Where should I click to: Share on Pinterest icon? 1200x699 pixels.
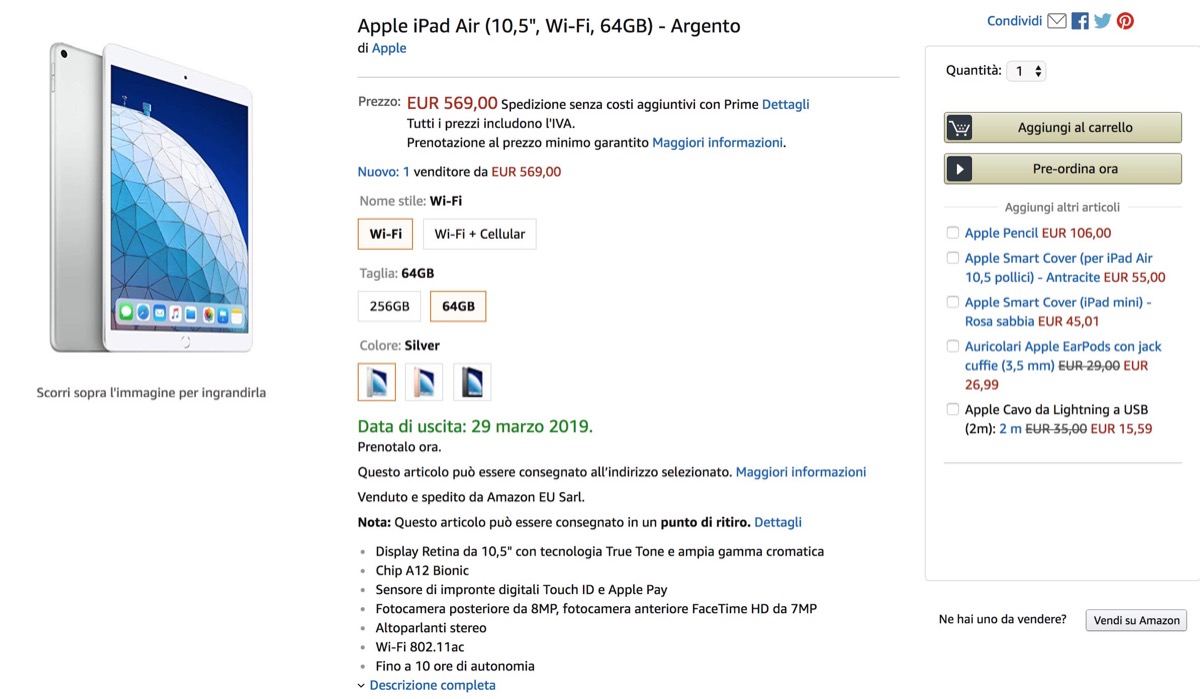[1125, 21]
